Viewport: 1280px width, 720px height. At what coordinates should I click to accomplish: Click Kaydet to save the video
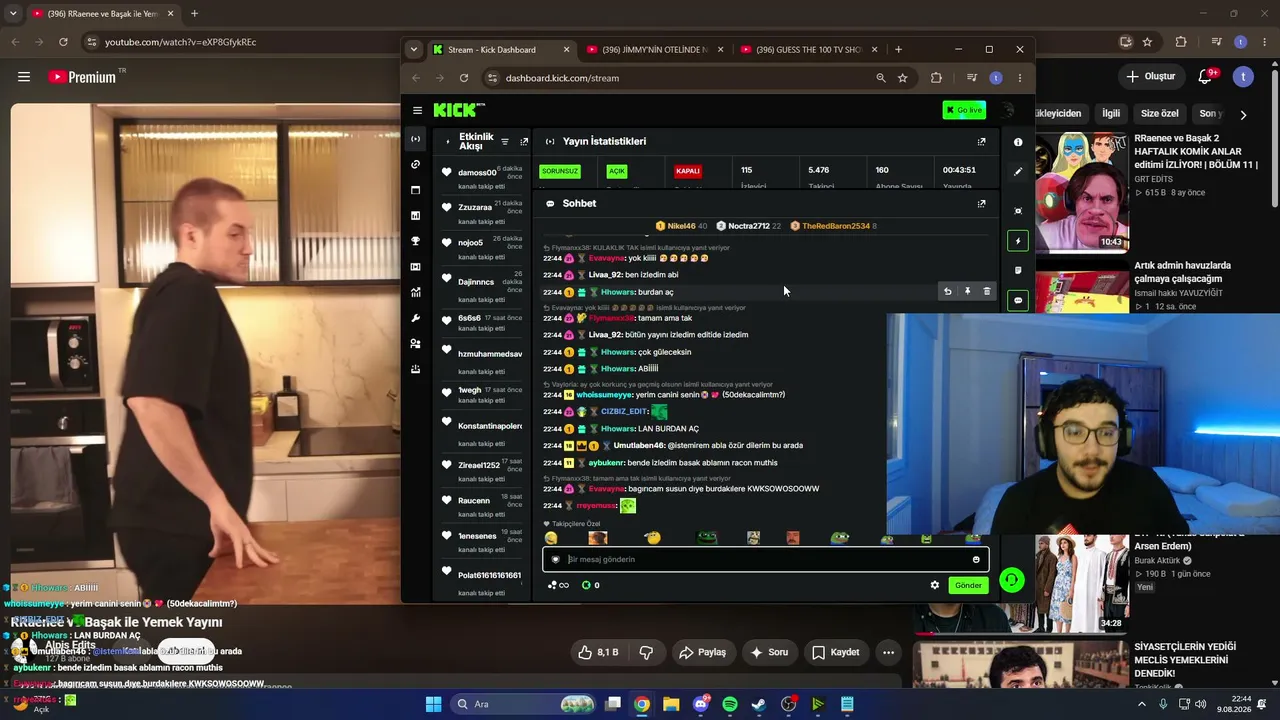tap(836, 652)
